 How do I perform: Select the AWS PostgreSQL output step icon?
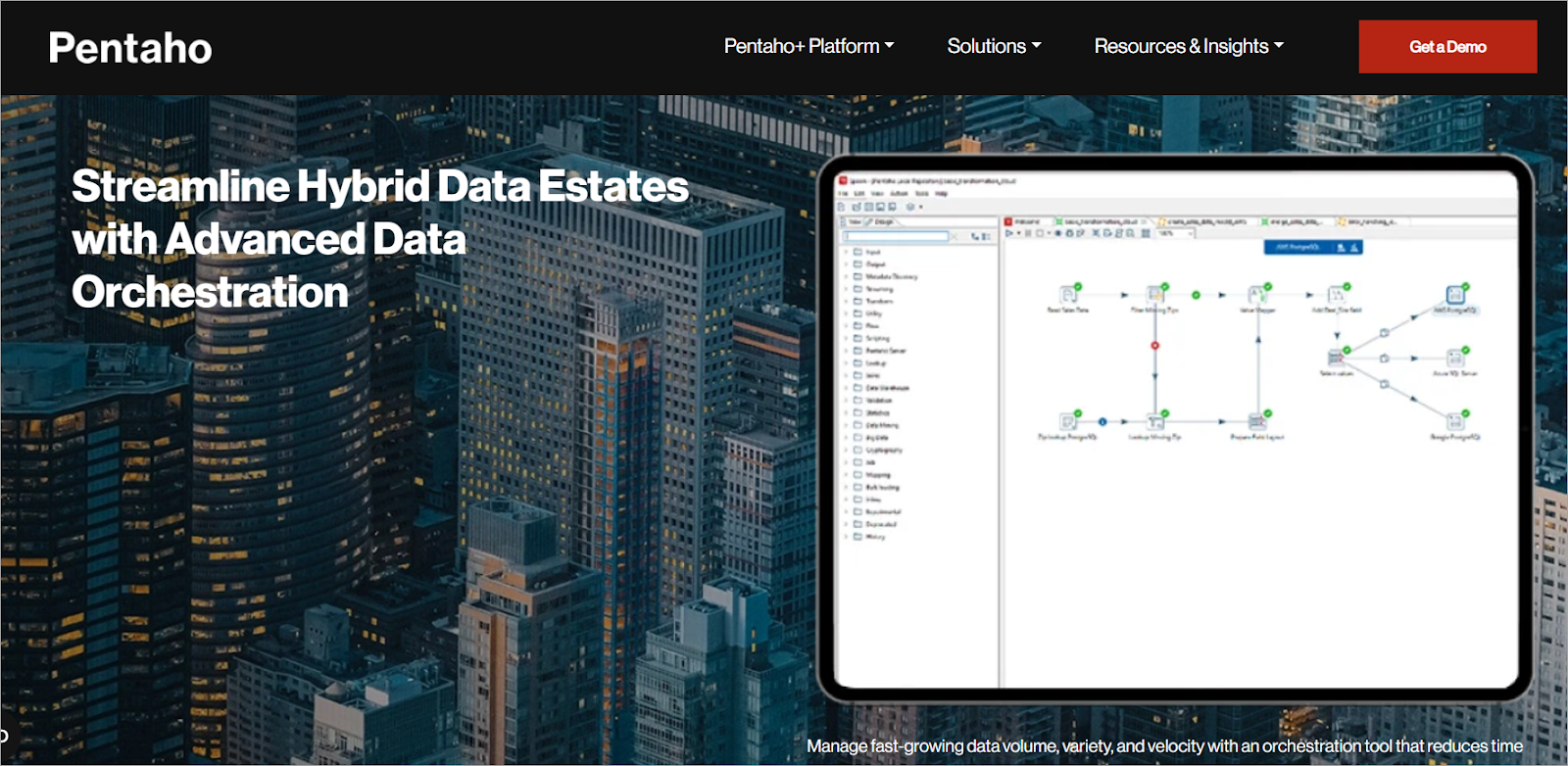click(1455, 294)
